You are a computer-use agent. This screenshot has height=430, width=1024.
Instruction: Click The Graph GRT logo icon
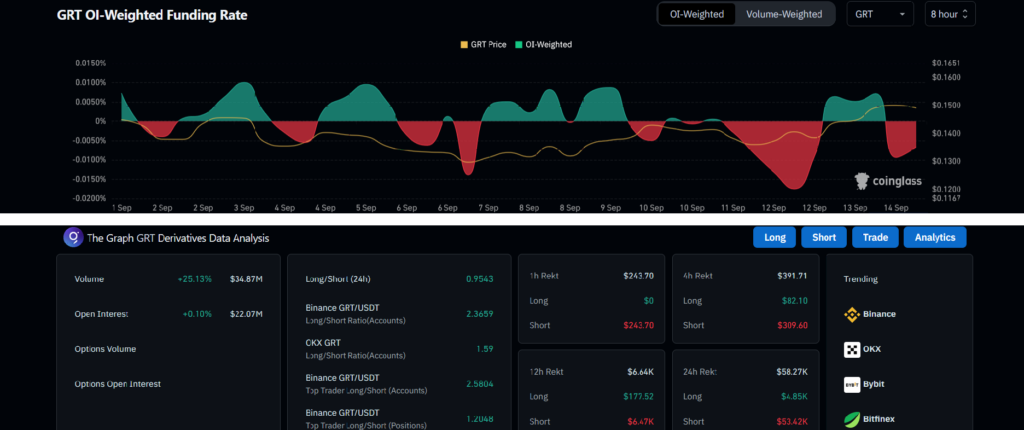73,237
